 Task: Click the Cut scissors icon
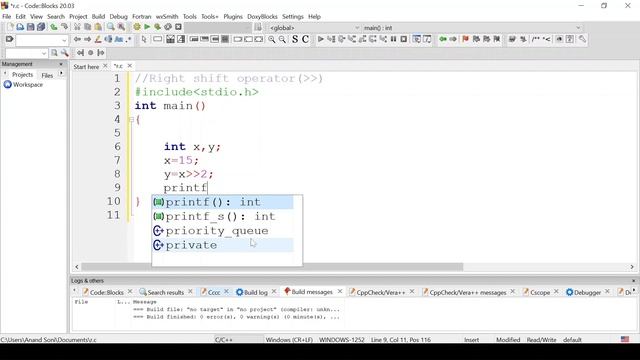pos(77,27)
